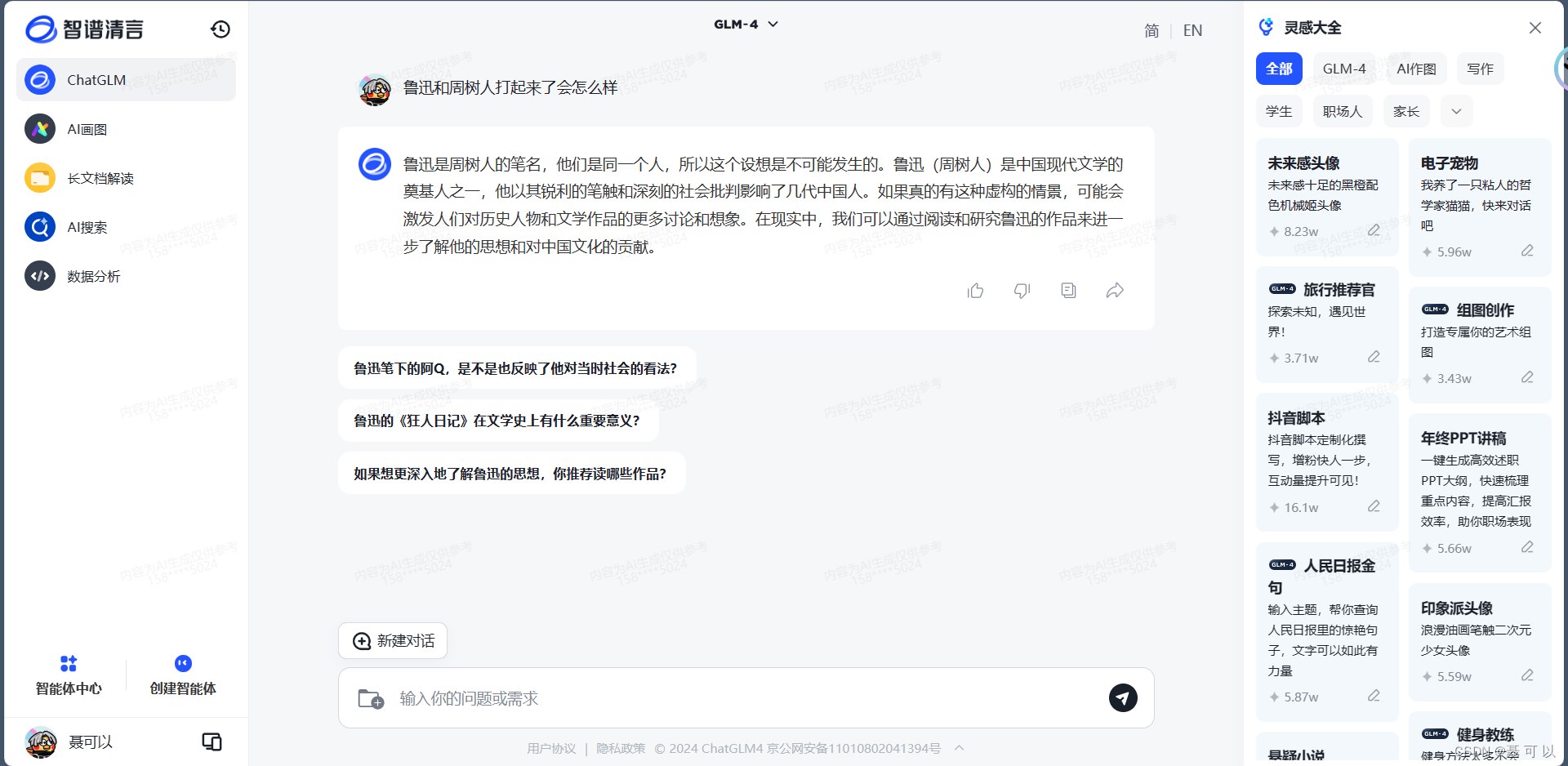
Task: Switch language to EN
Action: tap(1192, 30)
